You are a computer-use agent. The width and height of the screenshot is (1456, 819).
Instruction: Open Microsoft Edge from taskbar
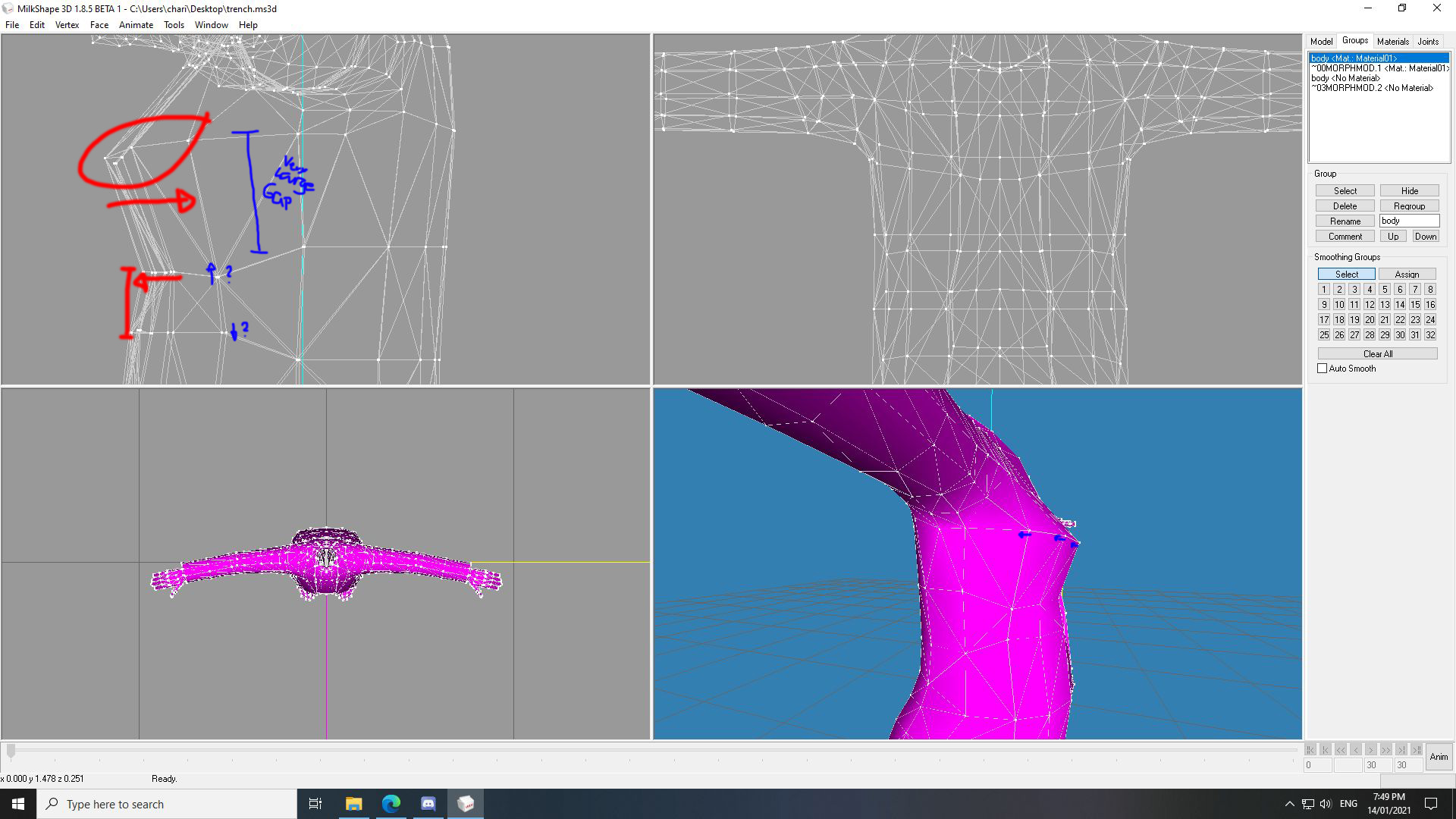391,804
